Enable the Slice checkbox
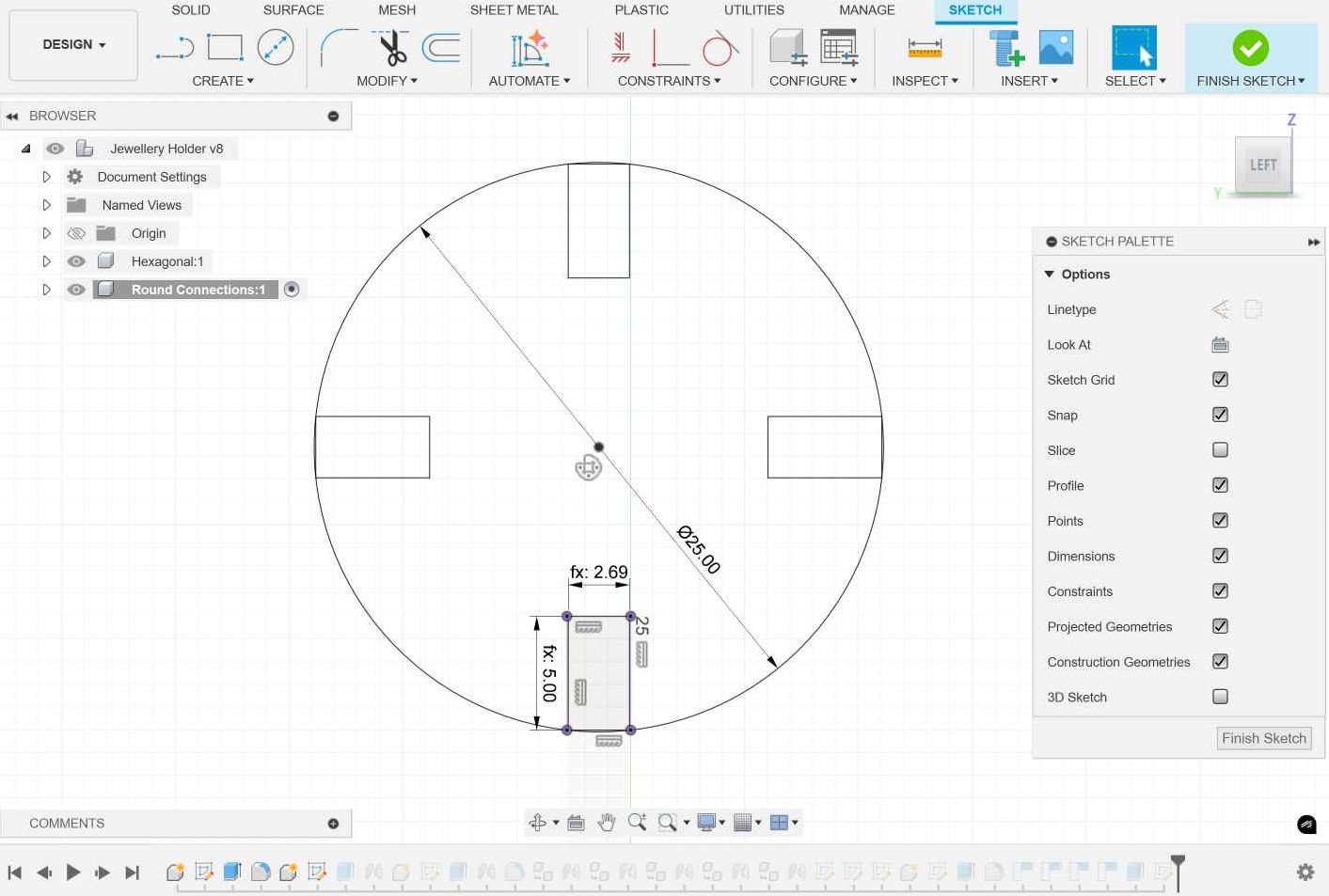This screenshot has height=896, width=1329. (1220, 450)
